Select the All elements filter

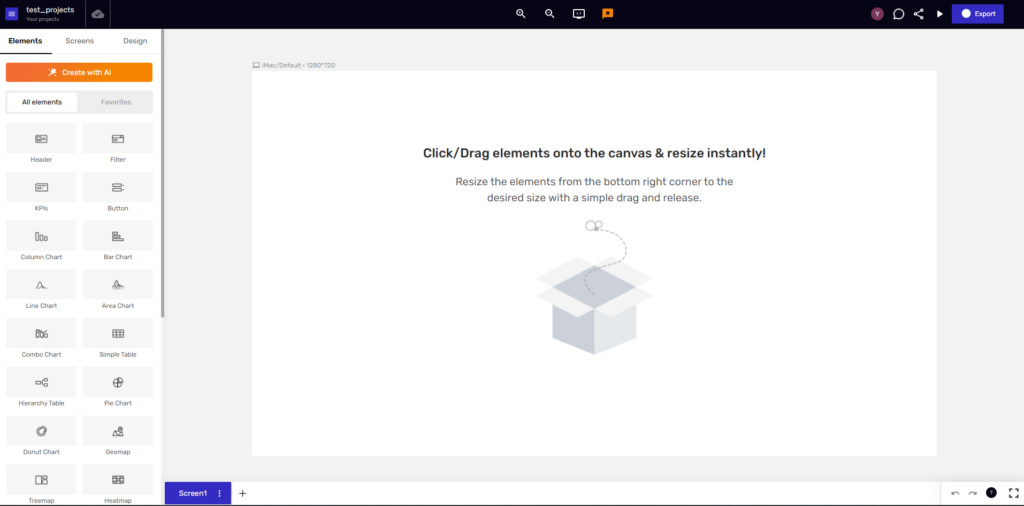pyautogui.click(x=42, y=102)
